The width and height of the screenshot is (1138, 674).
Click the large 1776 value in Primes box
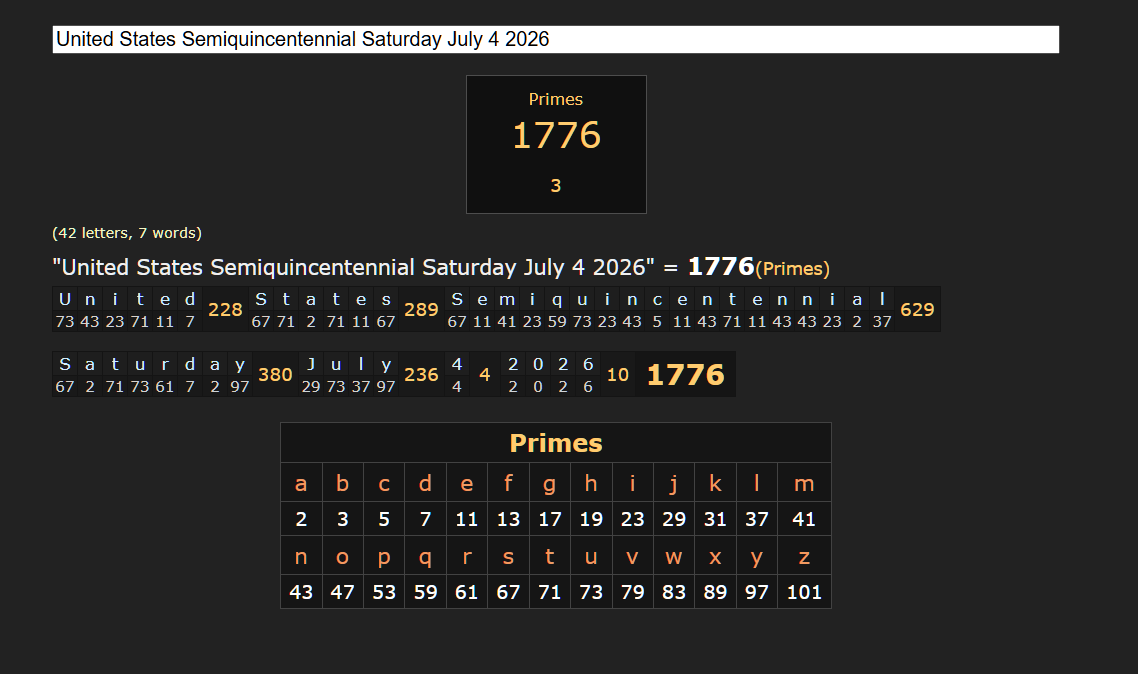(x=556, y=136)
